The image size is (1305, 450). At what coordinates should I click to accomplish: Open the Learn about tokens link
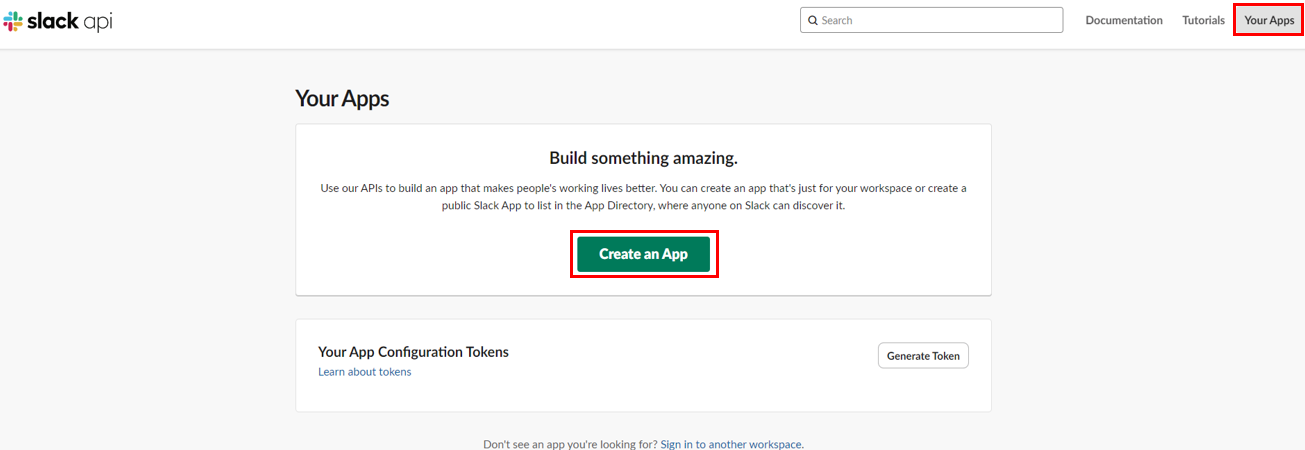[365, 372]
